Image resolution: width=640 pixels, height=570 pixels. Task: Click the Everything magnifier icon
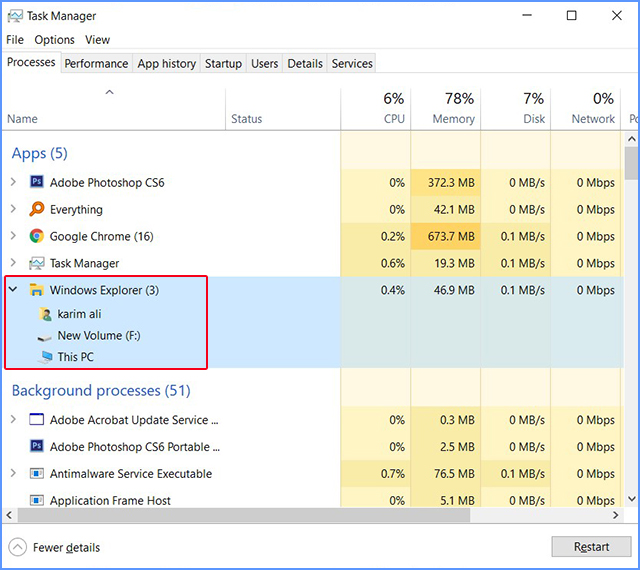click(37, 209)
